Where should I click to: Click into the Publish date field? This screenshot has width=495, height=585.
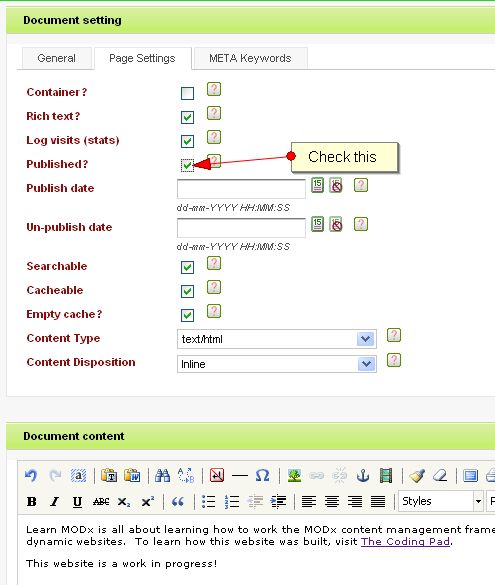click(241, 189)
